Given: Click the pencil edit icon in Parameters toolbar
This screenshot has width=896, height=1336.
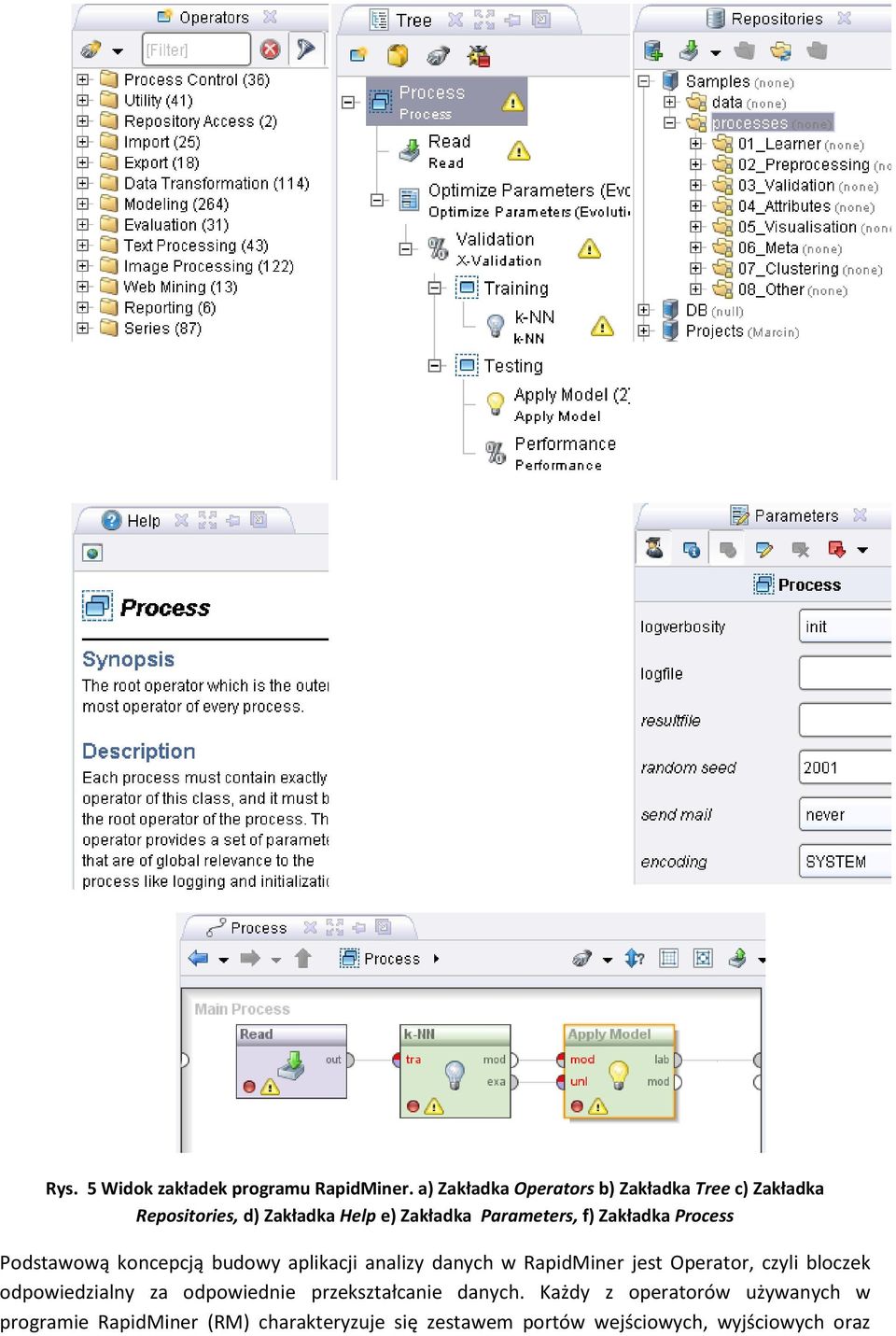Looking at the screenshot, I should tap(764, 550).
